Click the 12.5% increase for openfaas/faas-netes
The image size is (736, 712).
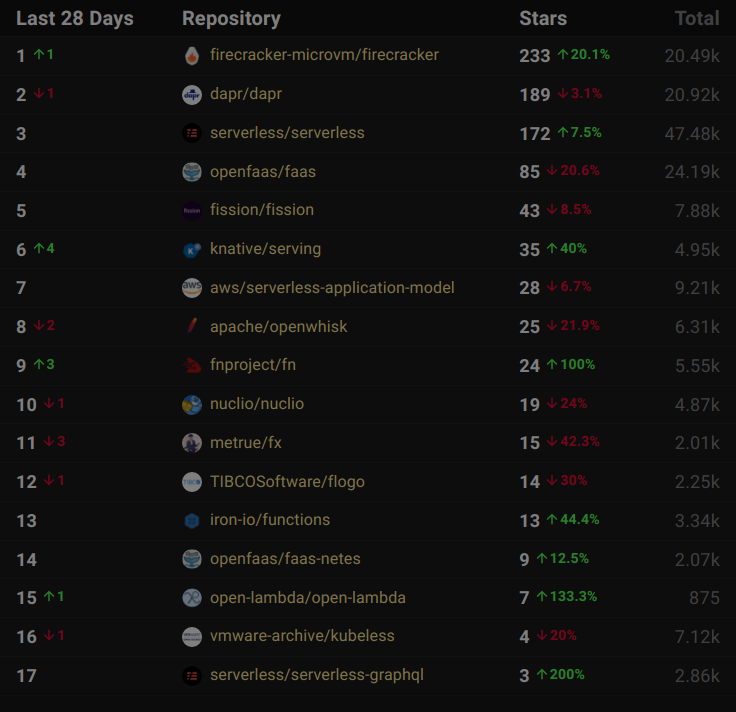coord(562,559)
